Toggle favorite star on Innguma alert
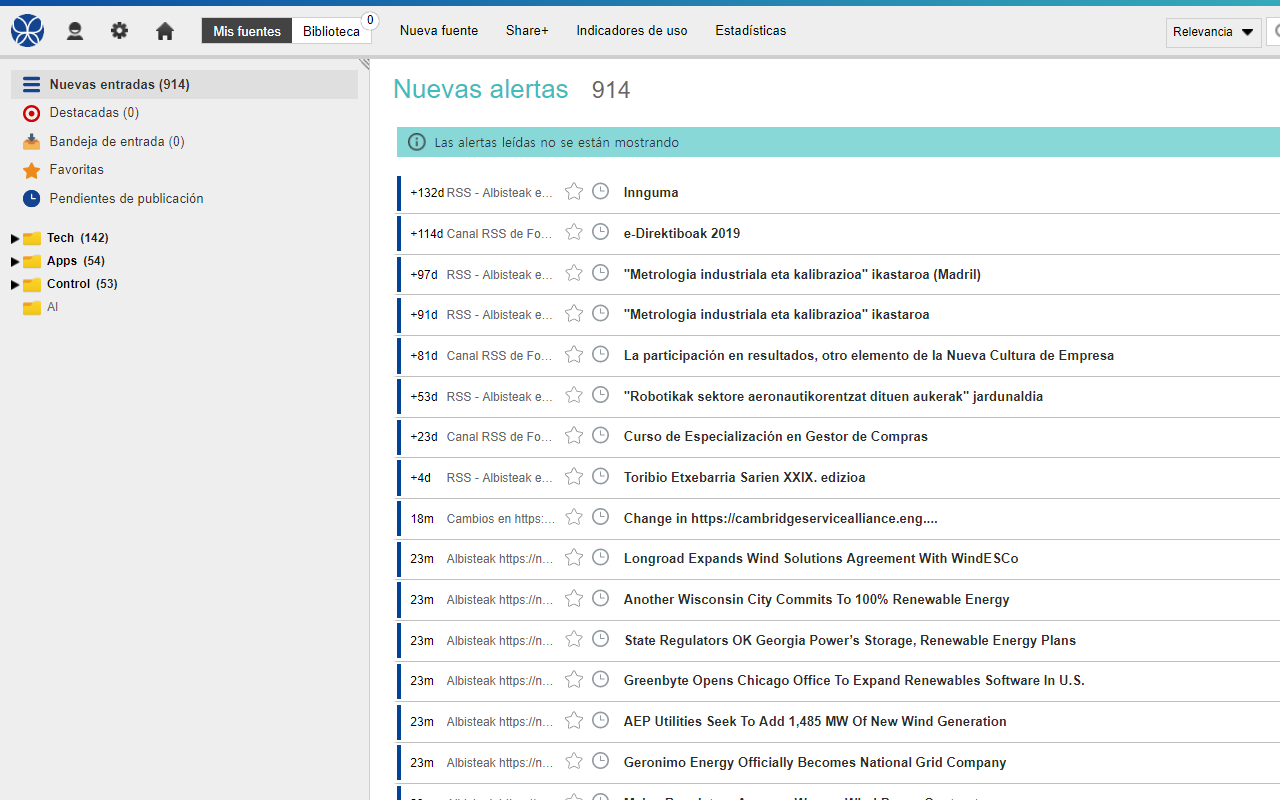Viewport: 1280px width, 800px height. [574, 192]
